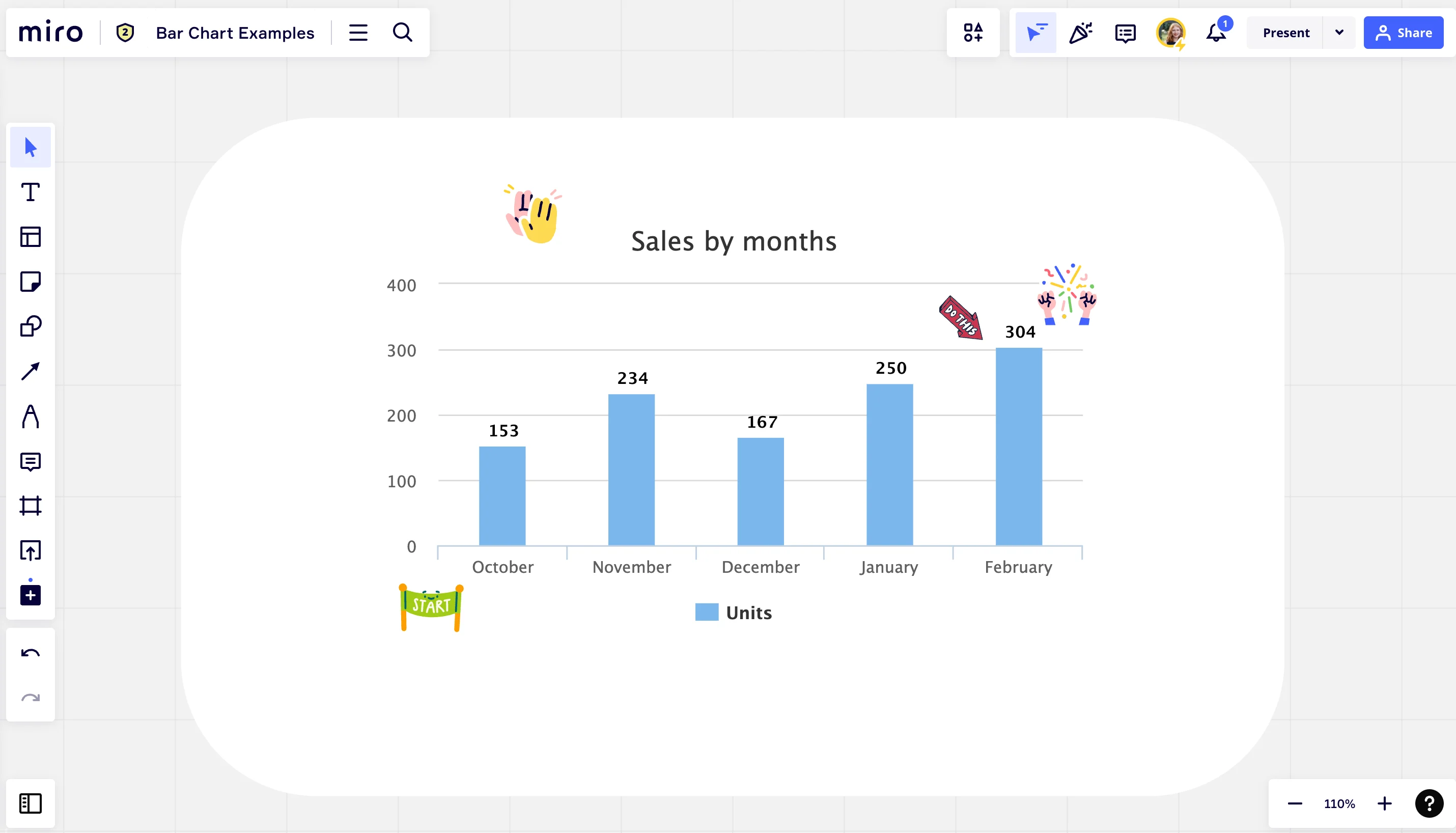Select the Sticky note tool
This screenshot has width=1456, height=833.
(x=31, y=282)
